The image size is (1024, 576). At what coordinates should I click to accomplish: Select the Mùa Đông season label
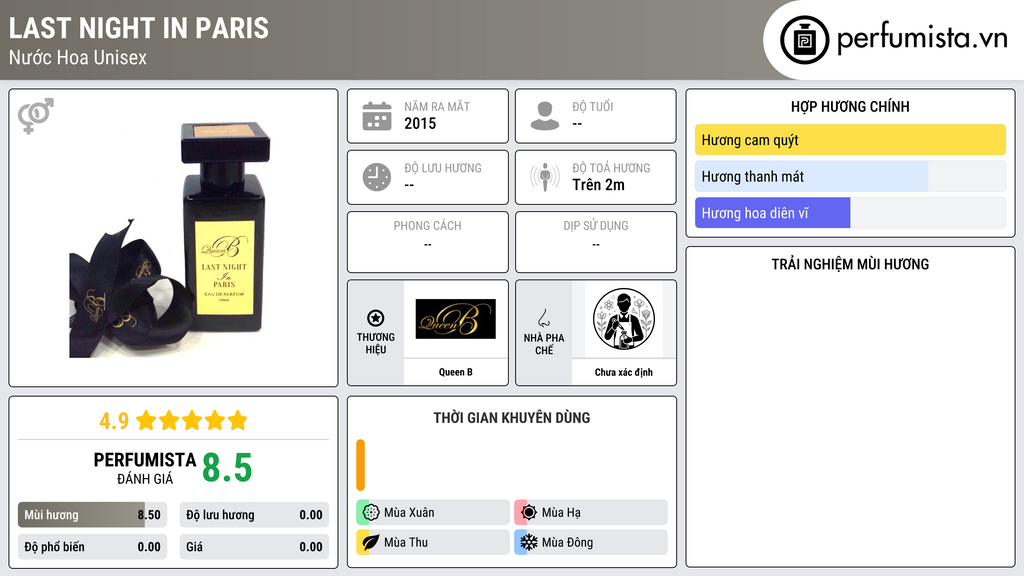568,542
